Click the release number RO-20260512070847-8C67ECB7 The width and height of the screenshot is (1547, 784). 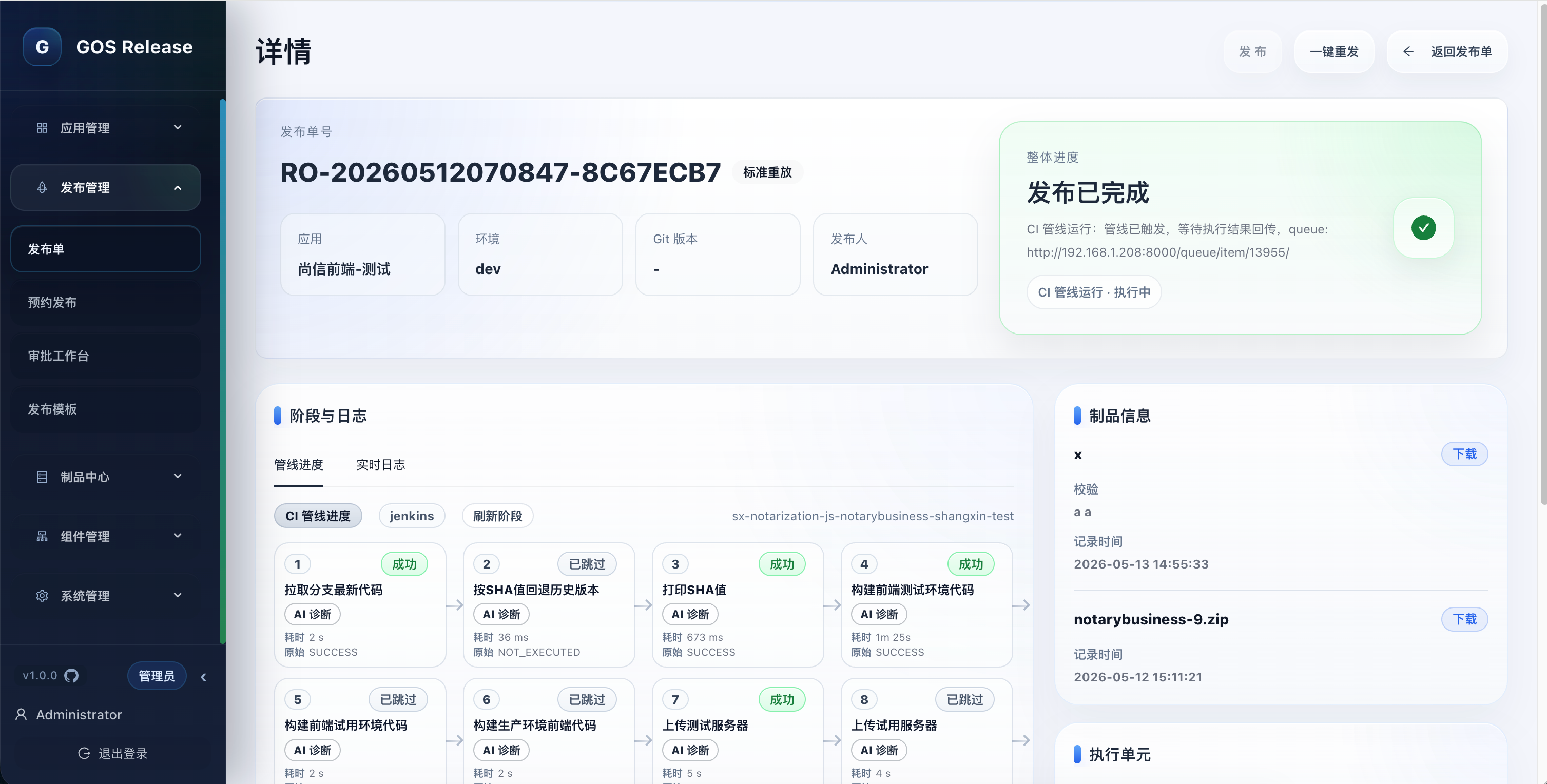coord(500,172)
